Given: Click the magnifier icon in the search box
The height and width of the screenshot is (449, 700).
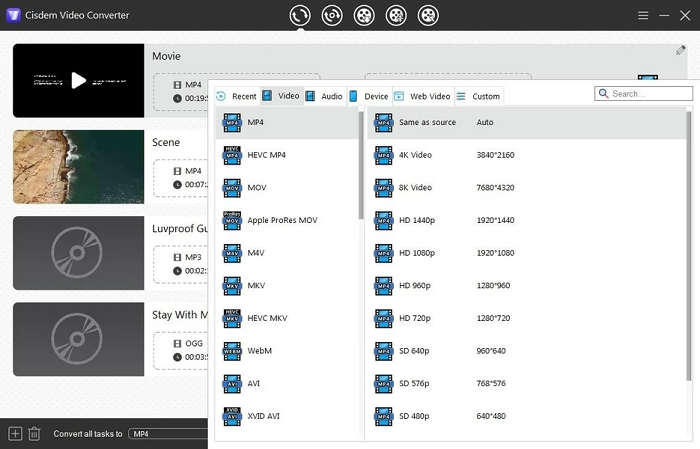Looking at the screenshot, I should (604, 94).
